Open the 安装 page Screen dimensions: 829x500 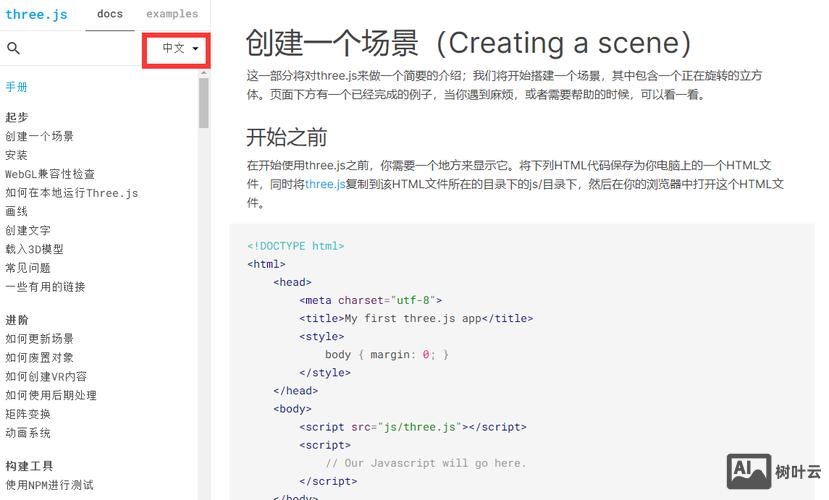(16, 155)
